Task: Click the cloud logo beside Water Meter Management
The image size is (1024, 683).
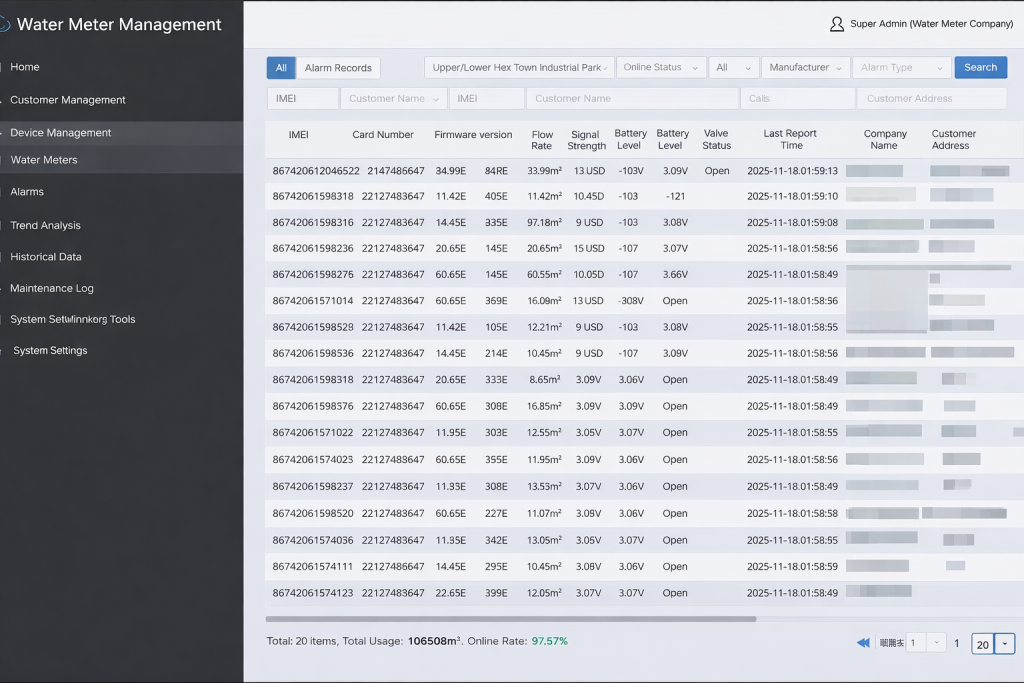Action: coord(4,24)
